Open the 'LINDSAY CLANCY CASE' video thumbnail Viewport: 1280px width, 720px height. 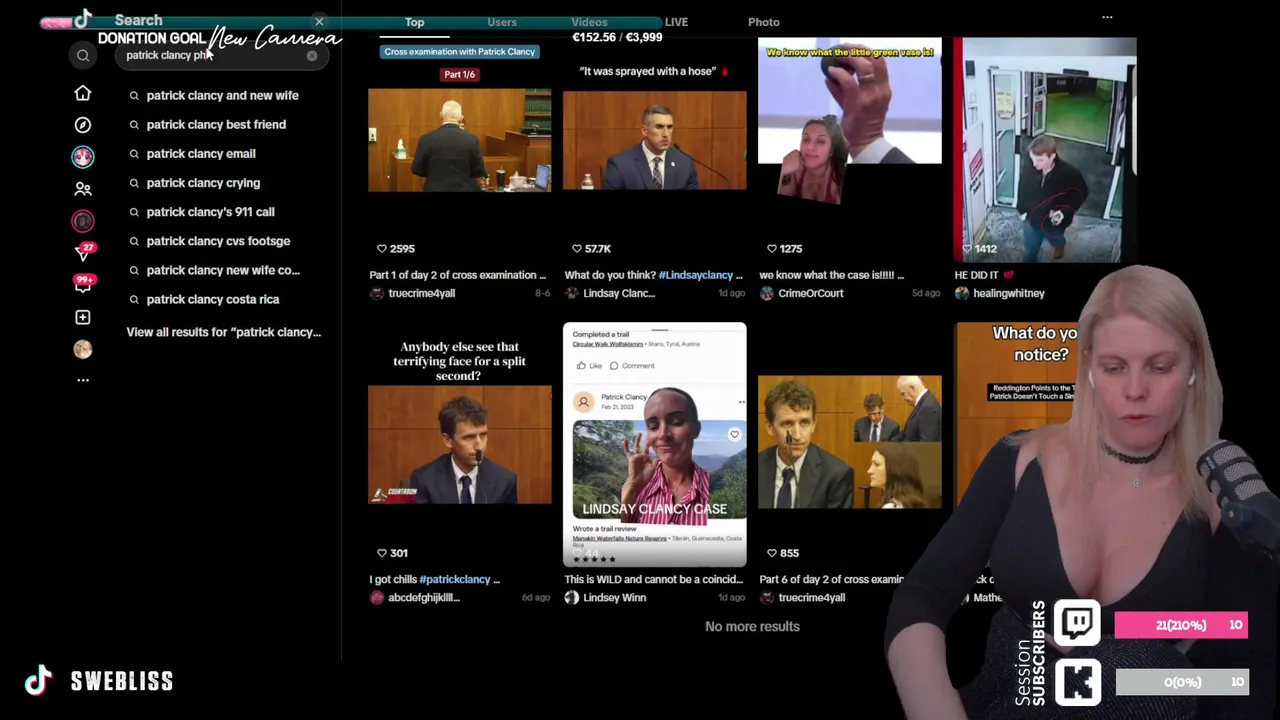tap(654, 444)
